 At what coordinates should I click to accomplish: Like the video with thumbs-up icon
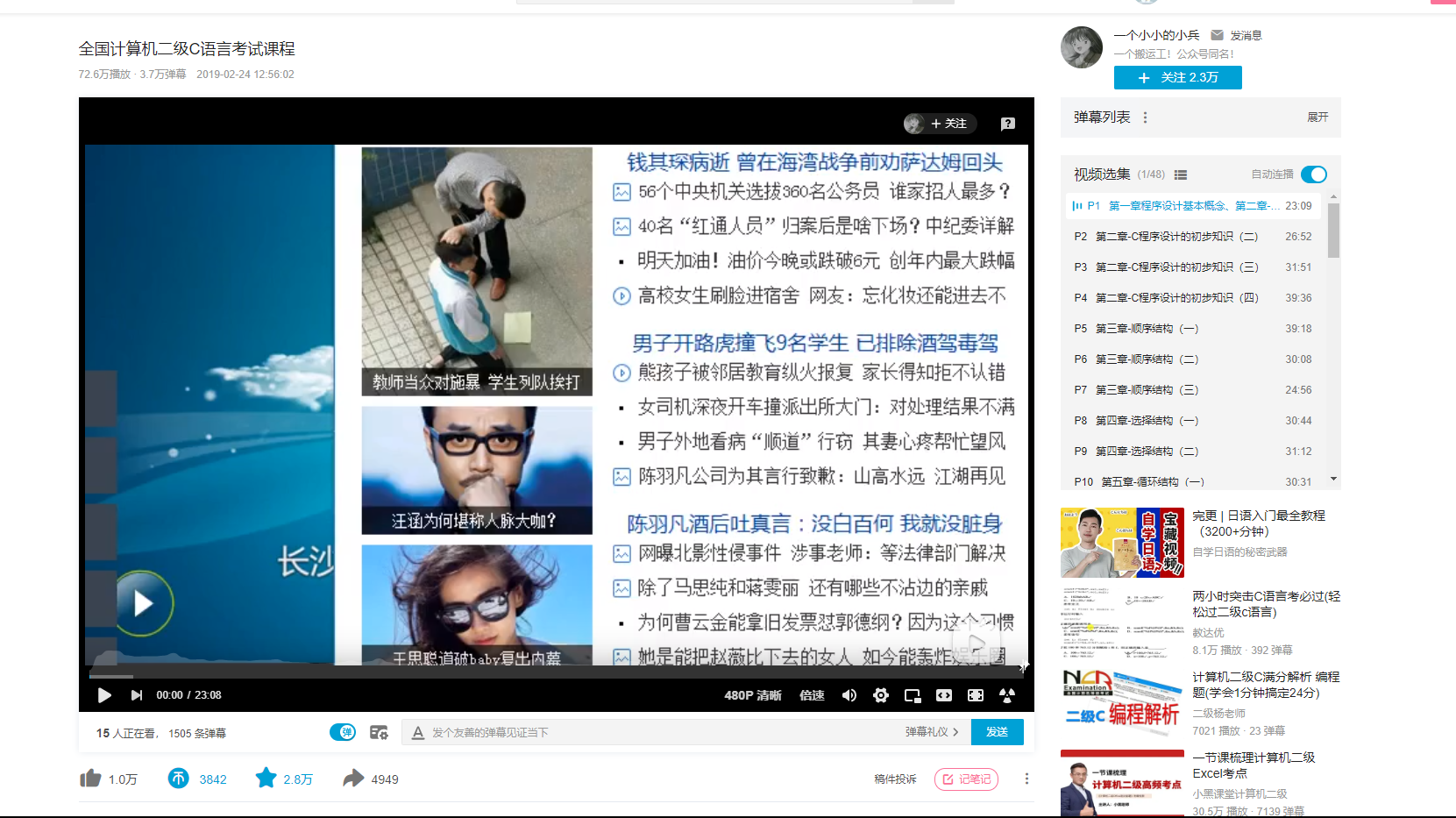pos(90,779)
